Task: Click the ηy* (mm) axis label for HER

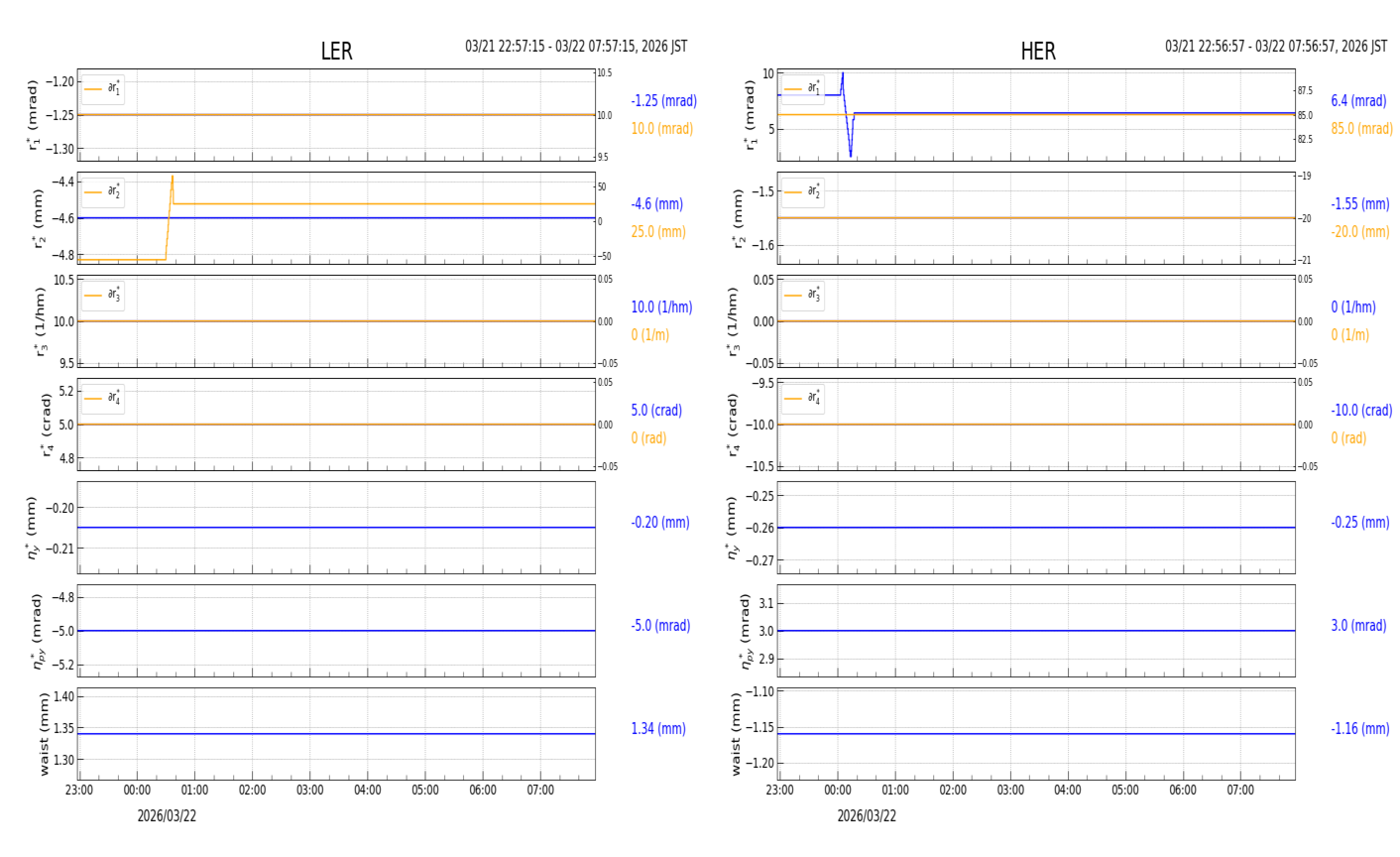Action: (x=732, y=528)
